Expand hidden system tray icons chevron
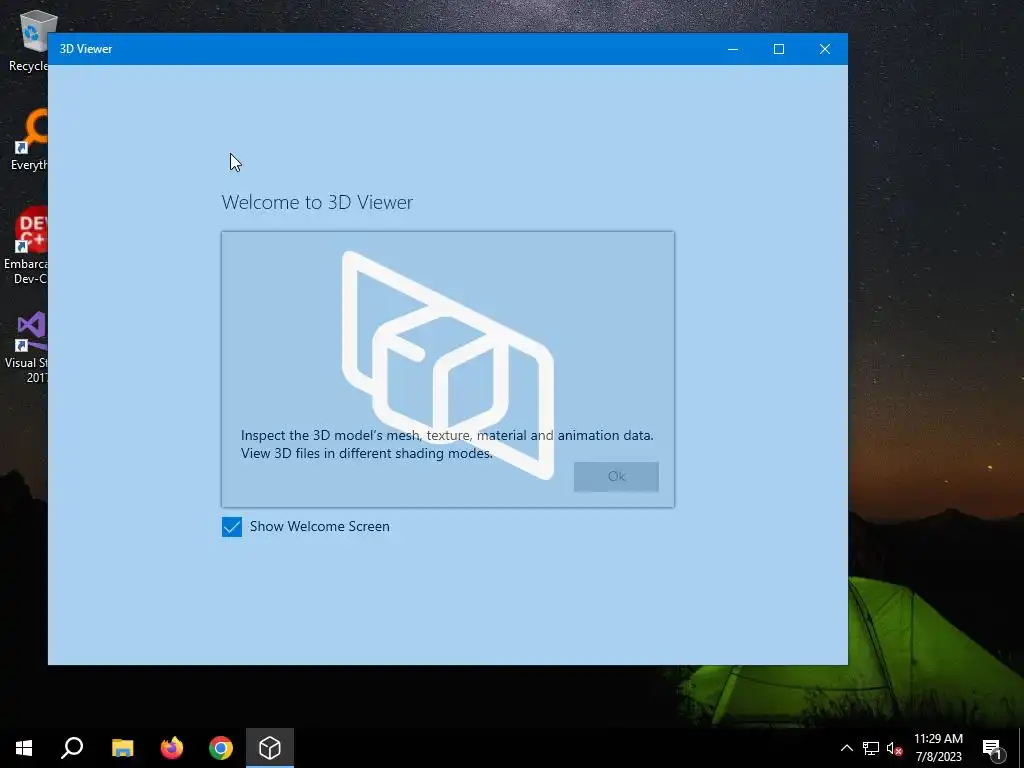1024x768 pixels. (x=846, y=748)
